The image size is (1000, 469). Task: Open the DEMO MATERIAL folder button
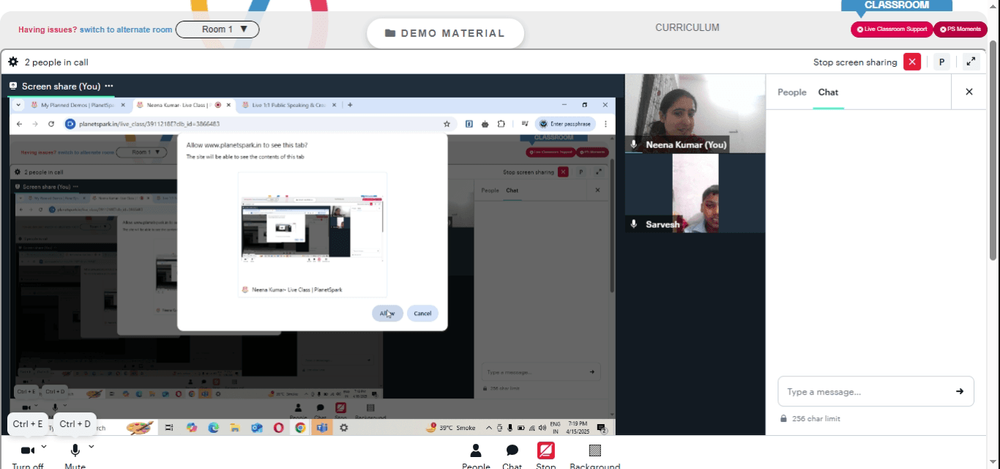(x=445, y=33)
